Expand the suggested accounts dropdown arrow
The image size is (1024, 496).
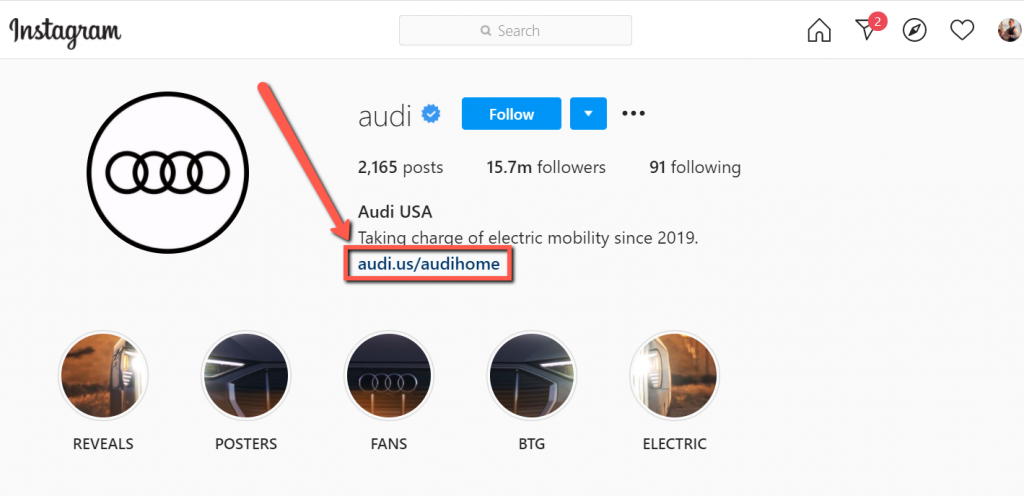(588, 114)
